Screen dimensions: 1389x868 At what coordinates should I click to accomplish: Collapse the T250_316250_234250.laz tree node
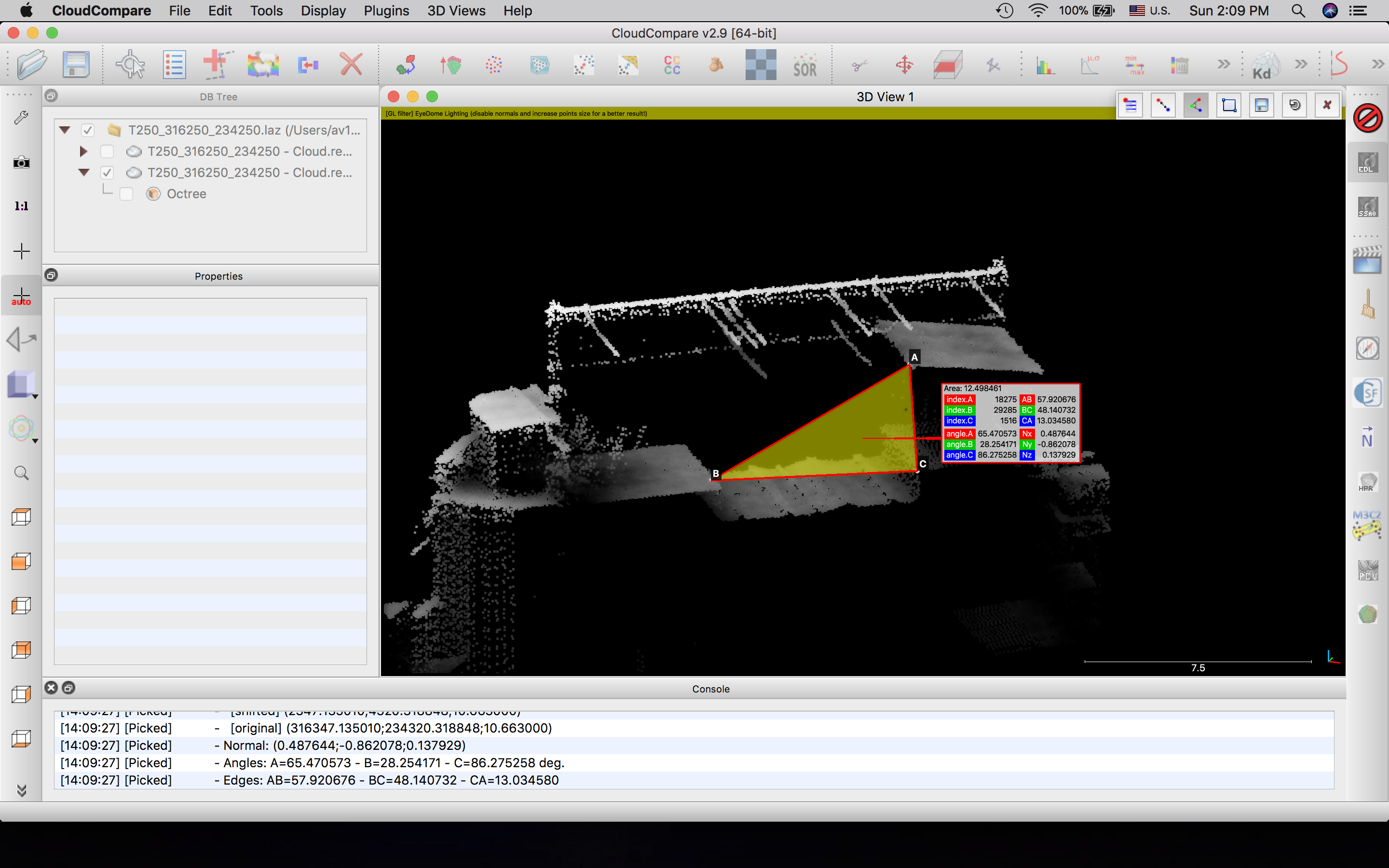[65, 130]
